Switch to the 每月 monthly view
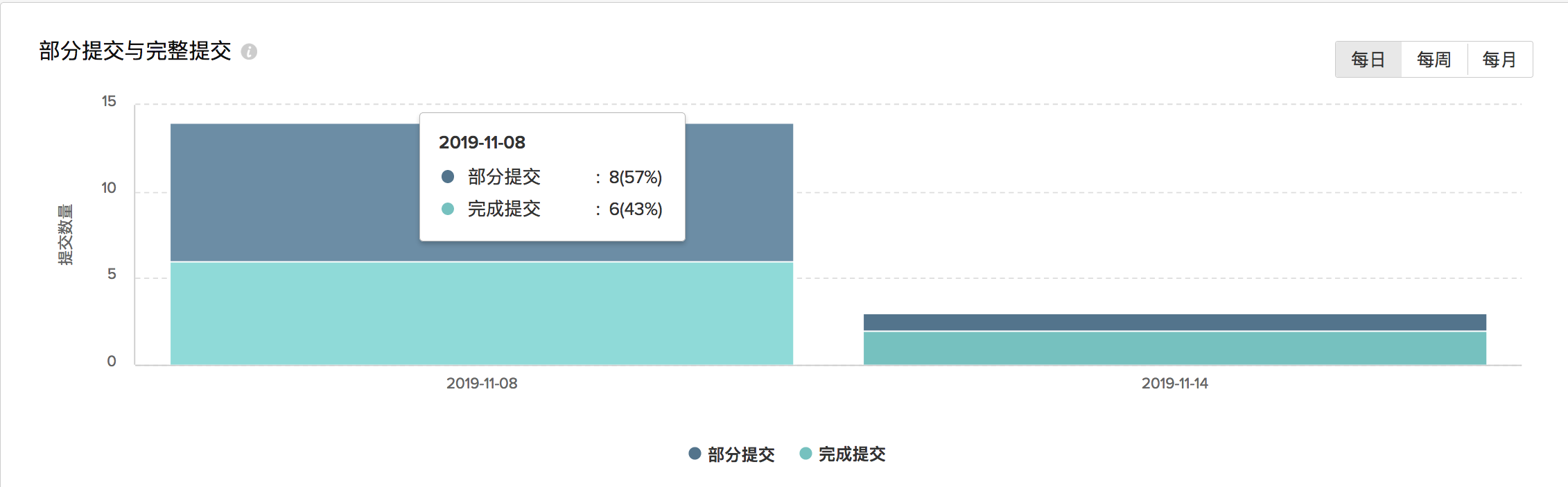 pos(1499,60)
